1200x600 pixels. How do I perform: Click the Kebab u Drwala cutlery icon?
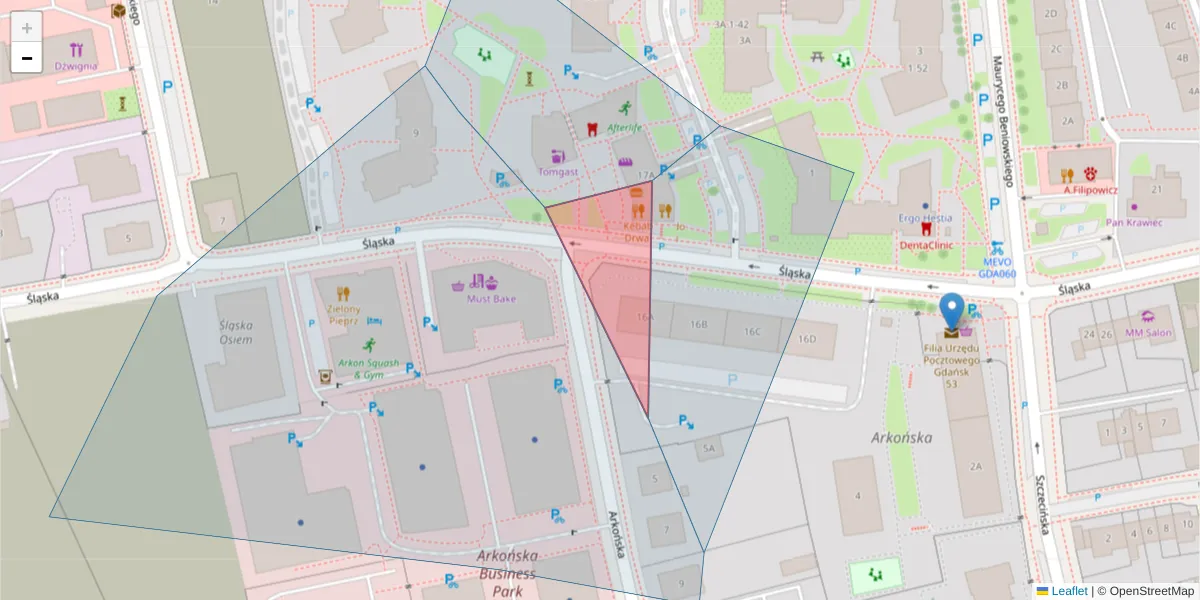[639, 211]
